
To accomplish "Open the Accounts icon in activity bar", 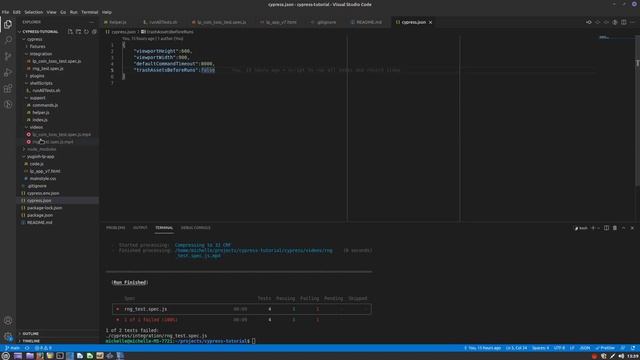I will 8,321.
